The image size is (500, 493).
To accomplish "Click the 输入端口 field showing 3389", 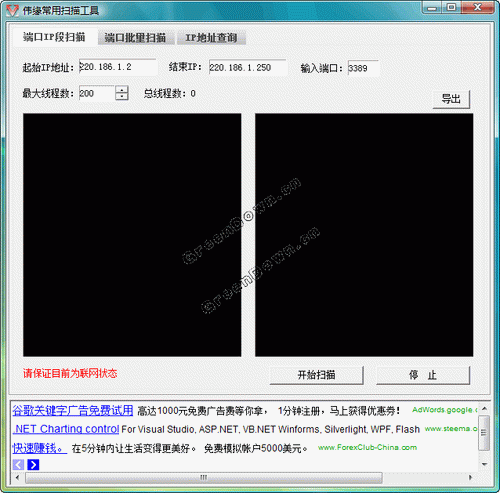I will tap(363, 68).
